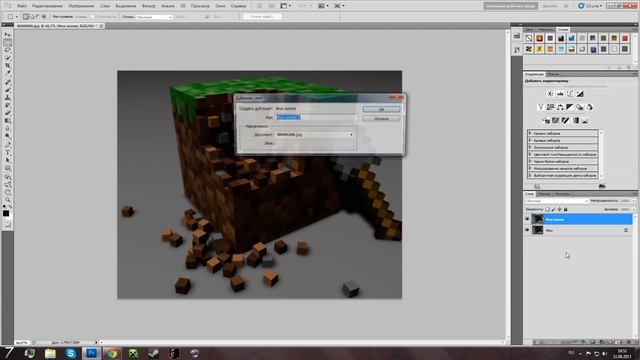Hide the 'Фон копия' layer
The height and width of the screenshot is (360, 640).
pyautogui.click(x=527, y=219)
